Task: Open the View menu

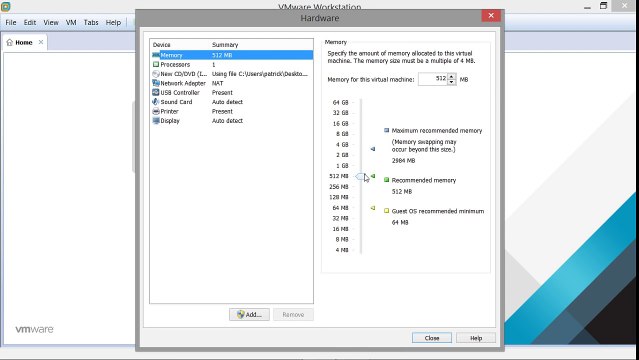Action: (x=51, y=22)
